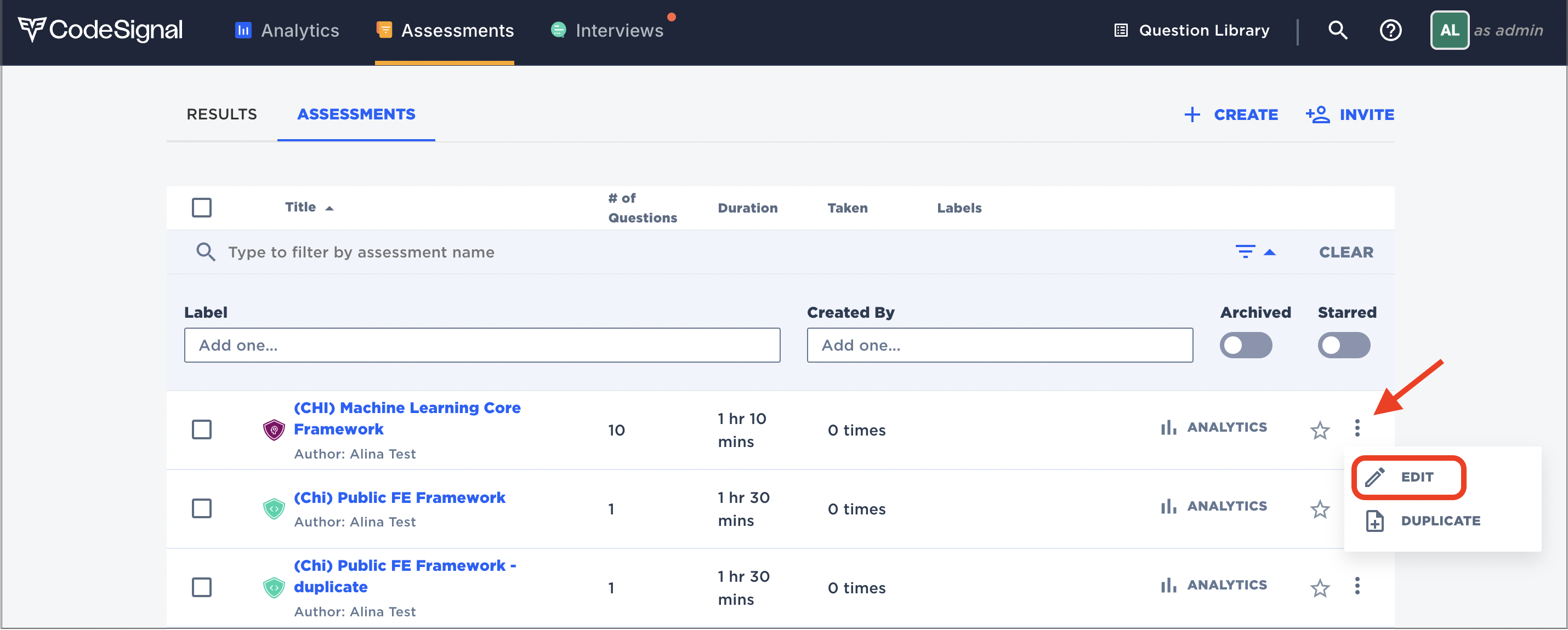Screen dimensions: 1568x630
Task: Open the Created By selector
Action: pyautogui.click(x=999, y=346)
